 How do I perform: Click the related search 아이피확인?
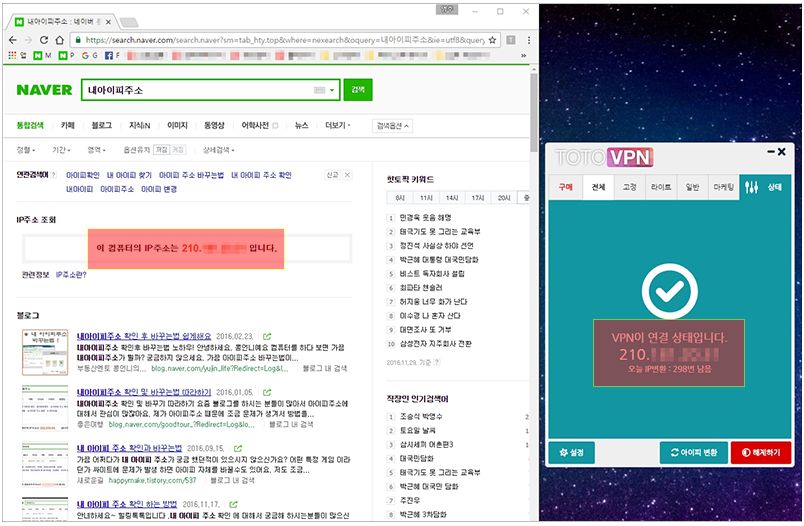[x=83, y=175]
